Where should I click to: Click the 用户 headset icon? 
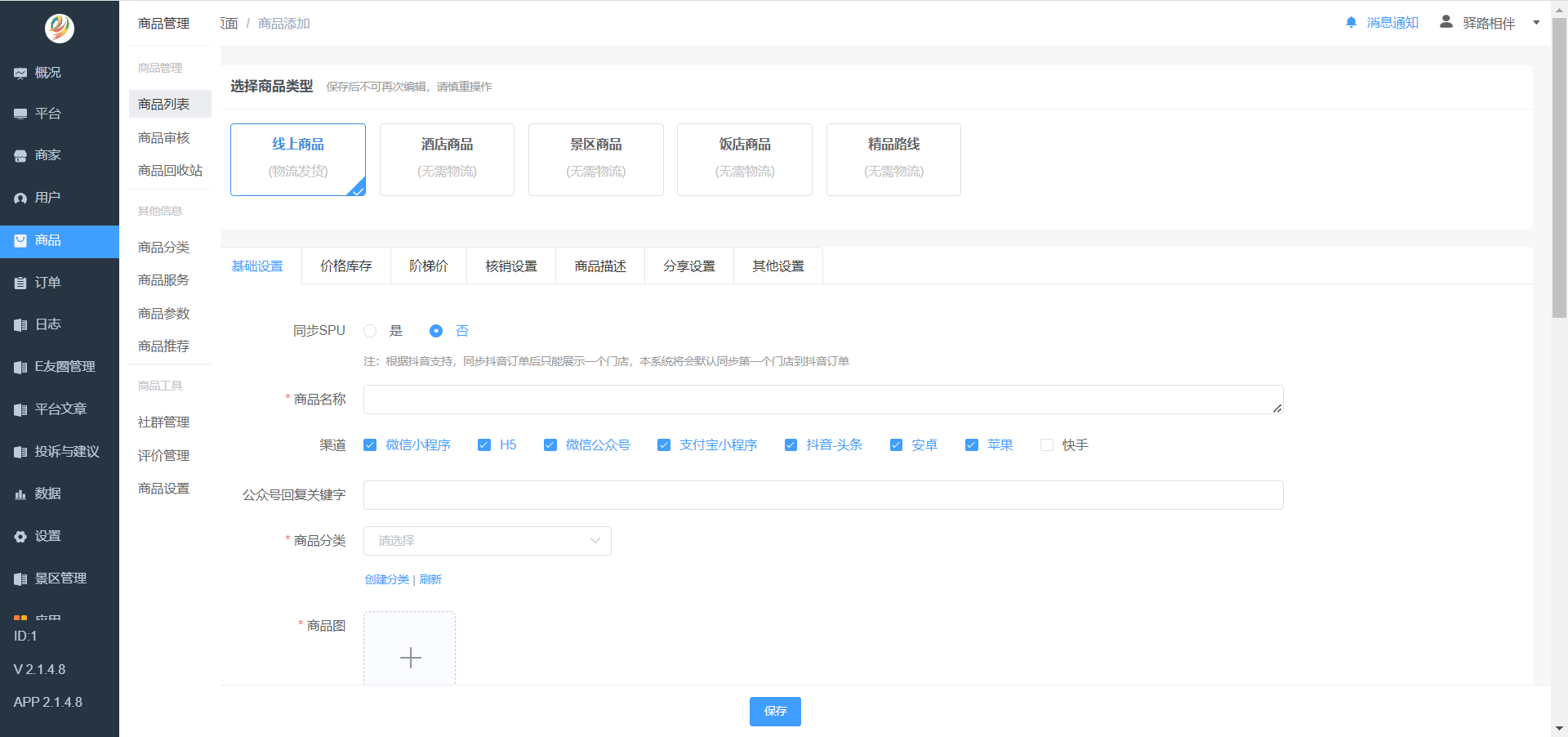click(20, 198)
